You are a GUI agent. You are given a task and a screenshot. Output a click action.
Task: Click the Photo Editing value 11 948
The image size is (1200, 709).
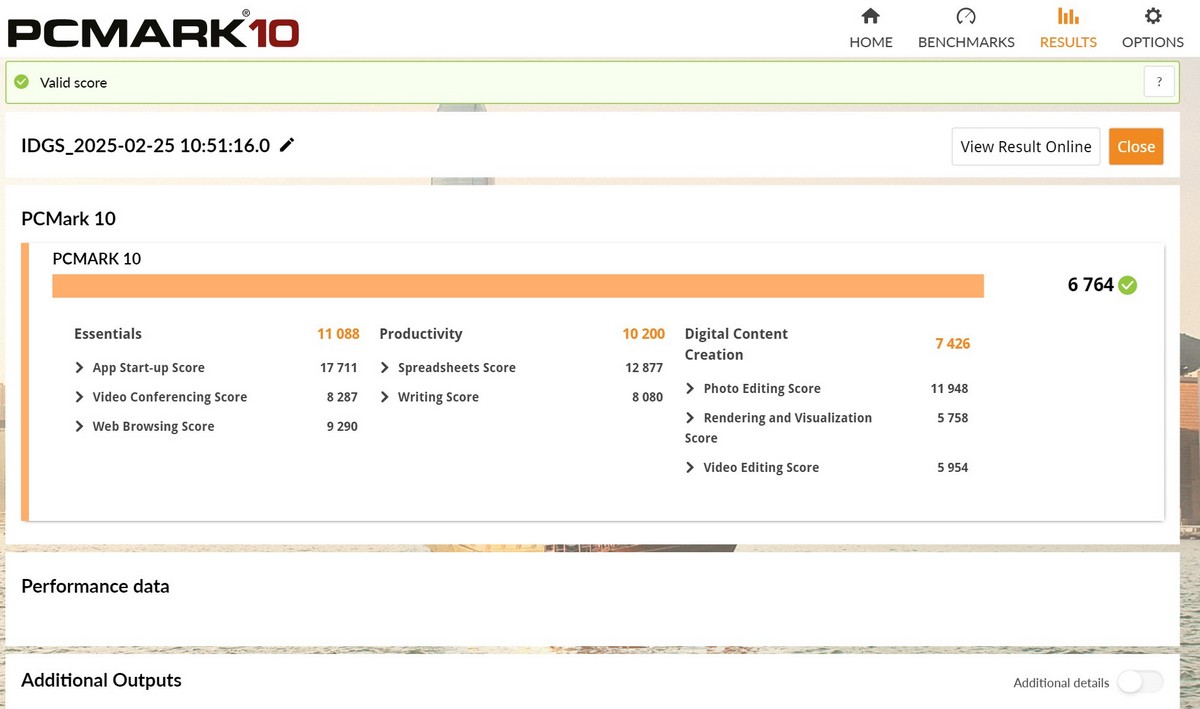pyautogui.click(x=949, y=389)
